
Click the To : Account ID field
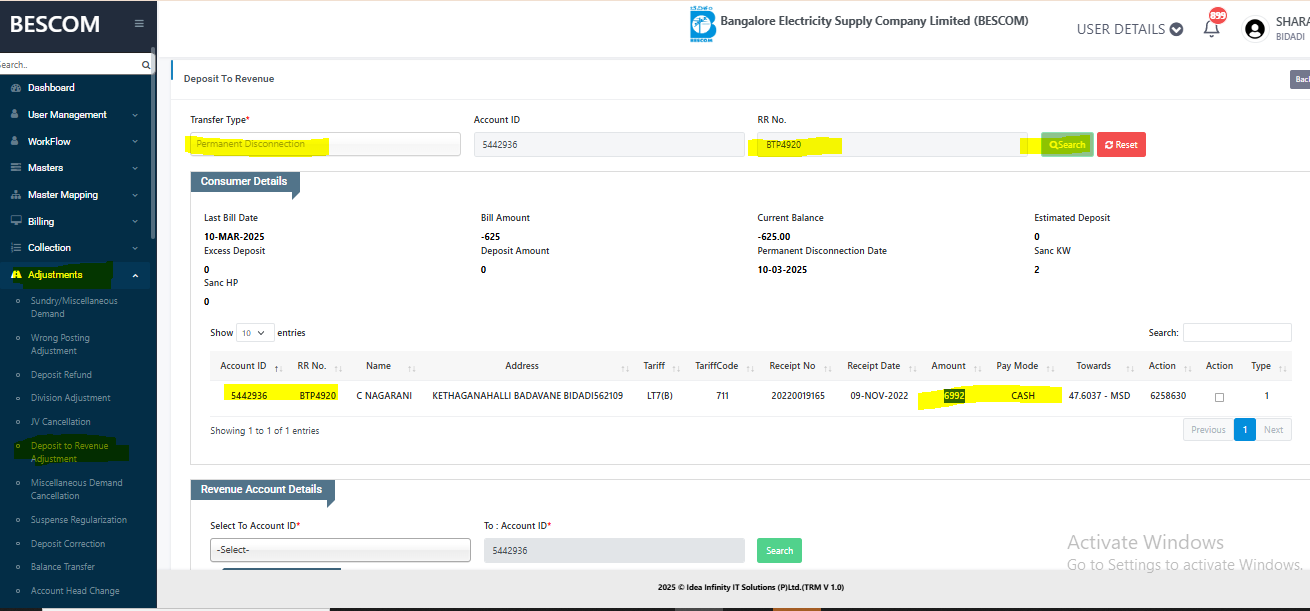click(614, 551)
